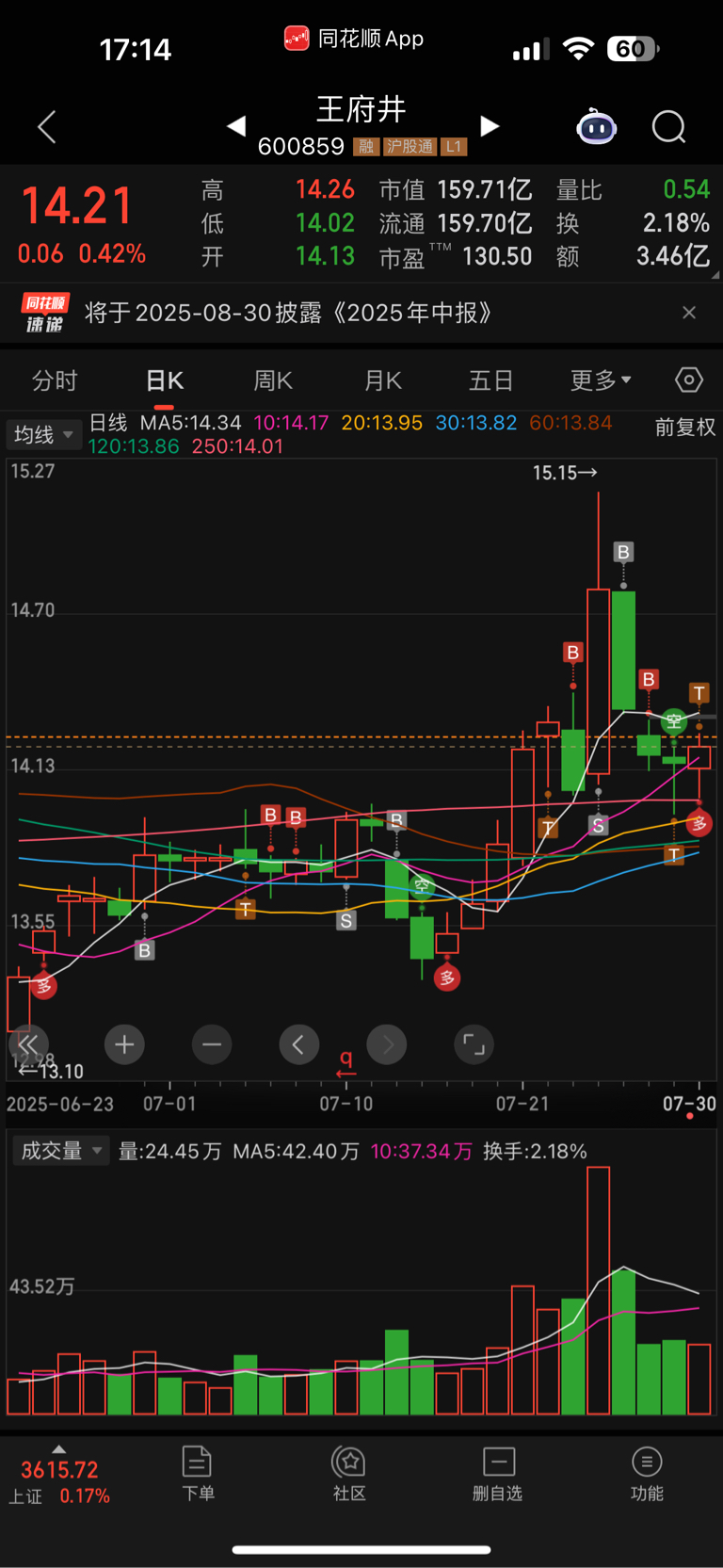723x1568 pixels.
Task: Move chart left with chevron button
Action: 299,1044
